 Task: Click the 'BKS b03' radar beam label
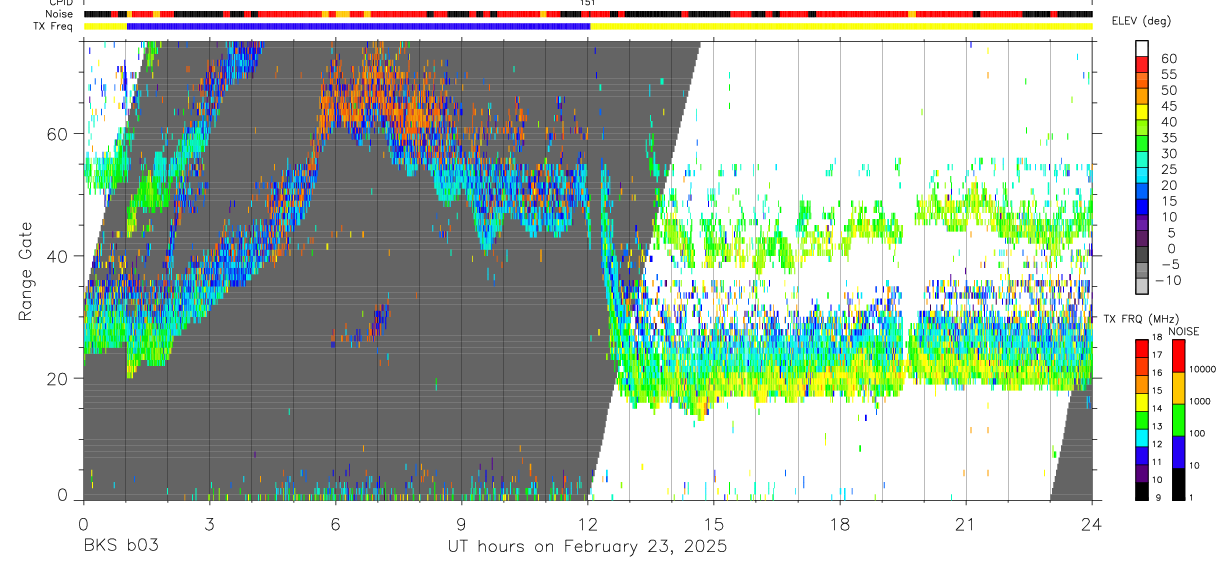[120, 546]
